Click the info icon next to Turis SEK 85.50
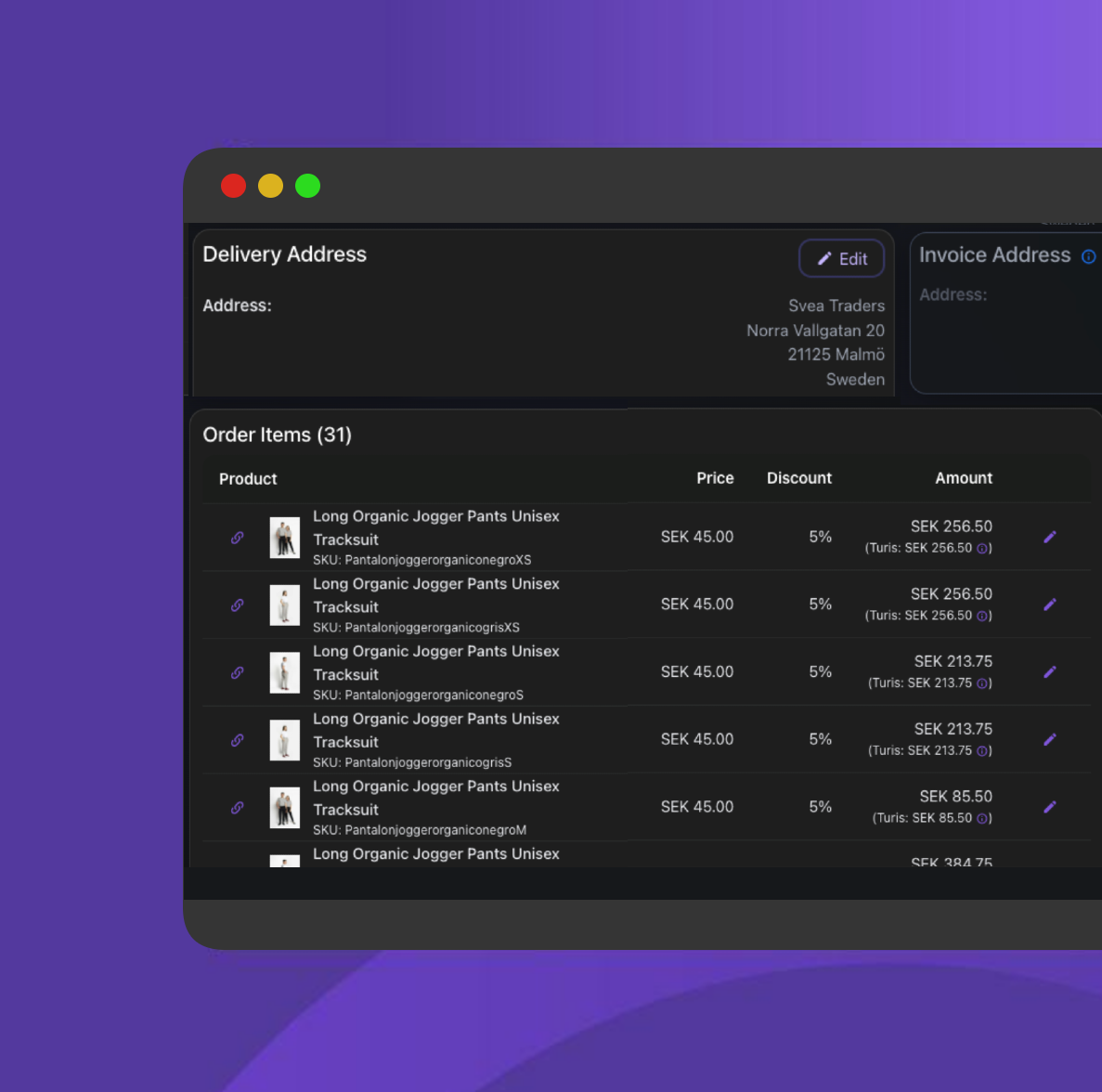 click(982, 818)
